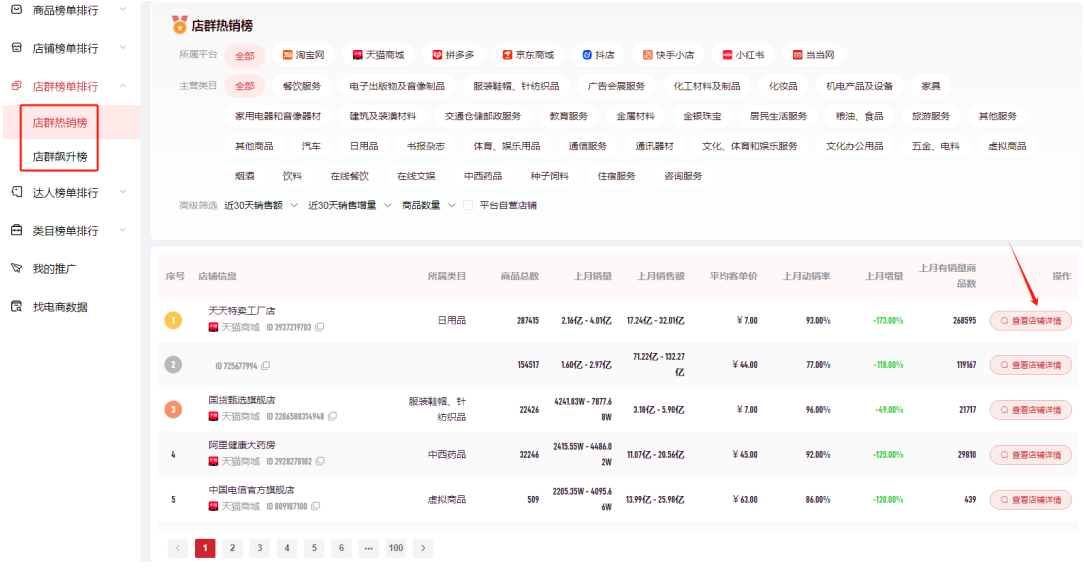Choose the 中西药品 category filter
The width and height of the screenshot is (1084, 568).
click(483, 176)
